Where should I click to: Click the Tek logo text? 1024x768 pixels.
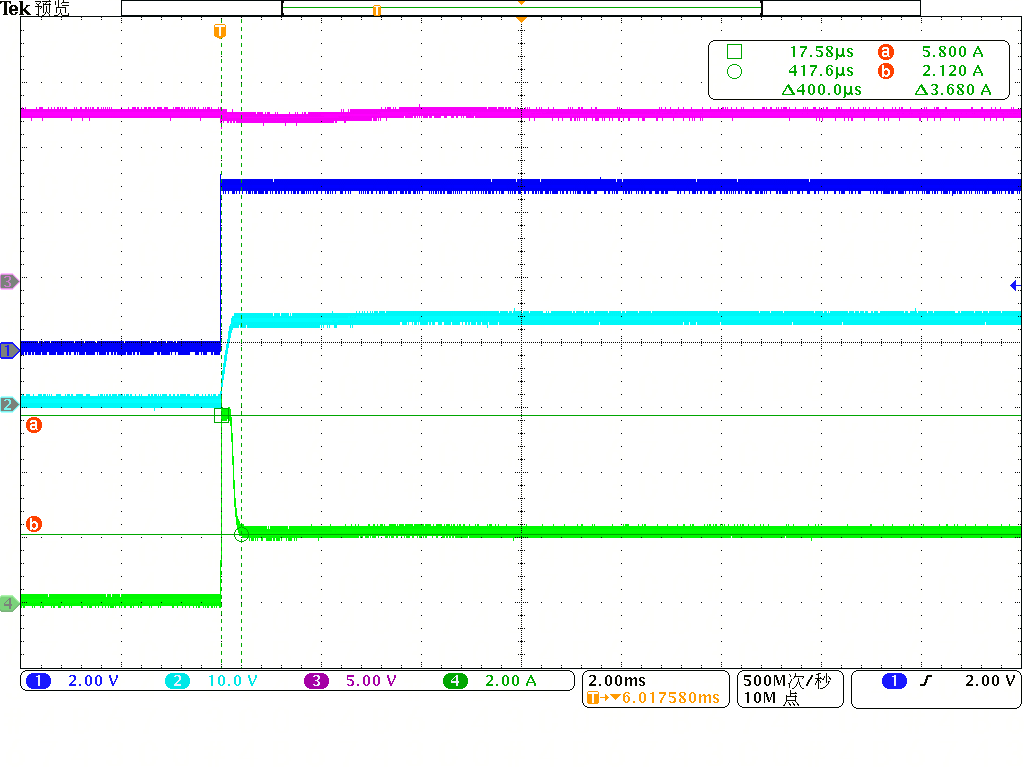point(16,8)
